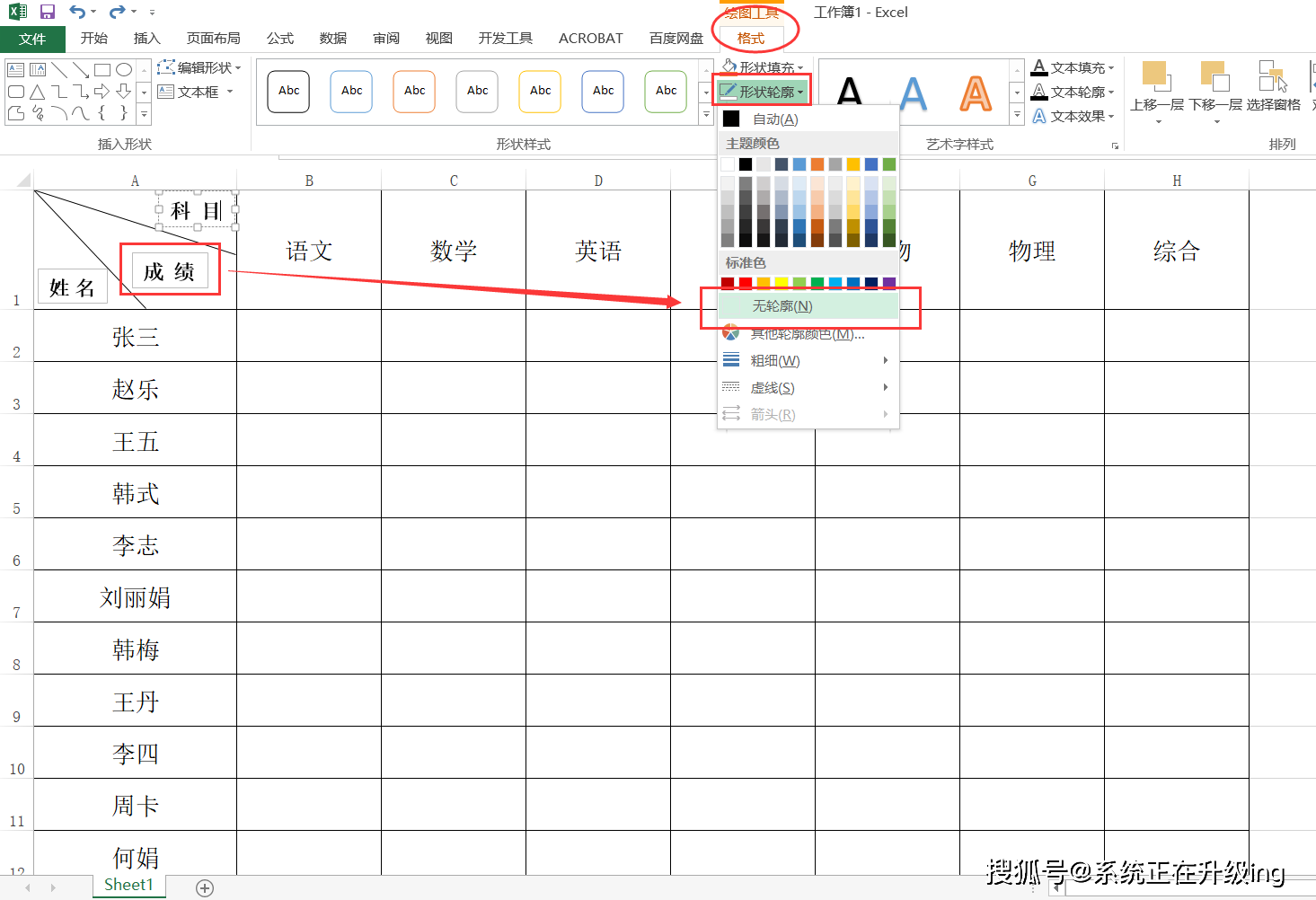Switch to the Format (格式) tab
The image size is (1316, 900).
(750, 39)
